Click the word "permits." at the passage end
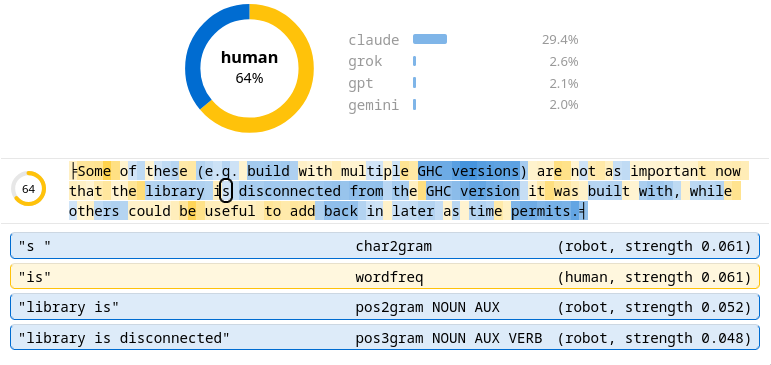Viewport: 771px width, 365px height. 546,212
